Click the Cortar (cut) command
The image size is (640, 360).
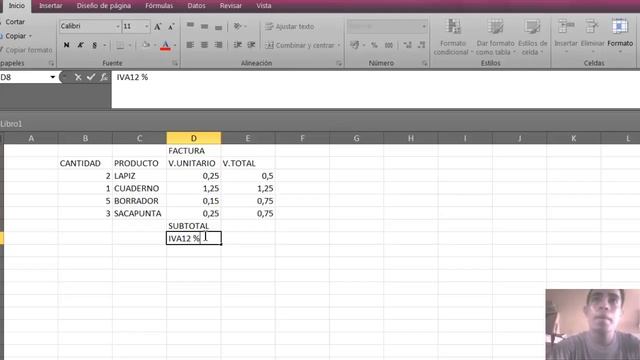pos(13,22)
